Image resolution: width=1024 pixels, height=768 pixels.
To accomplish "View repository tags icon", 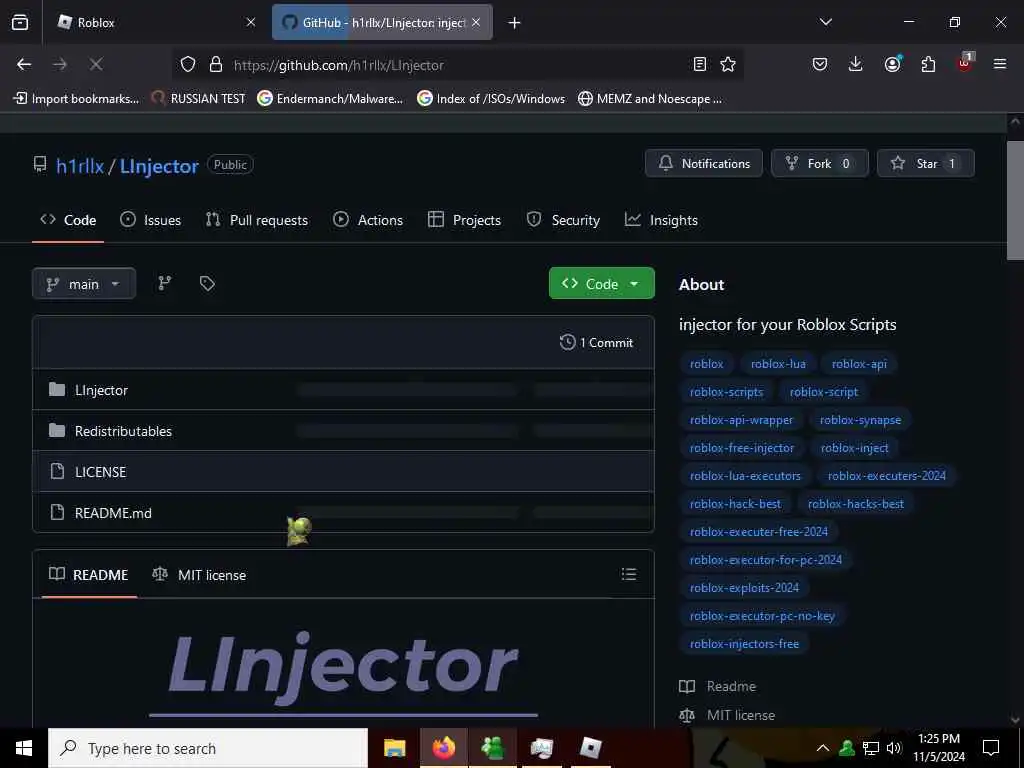I will (207, 283).
